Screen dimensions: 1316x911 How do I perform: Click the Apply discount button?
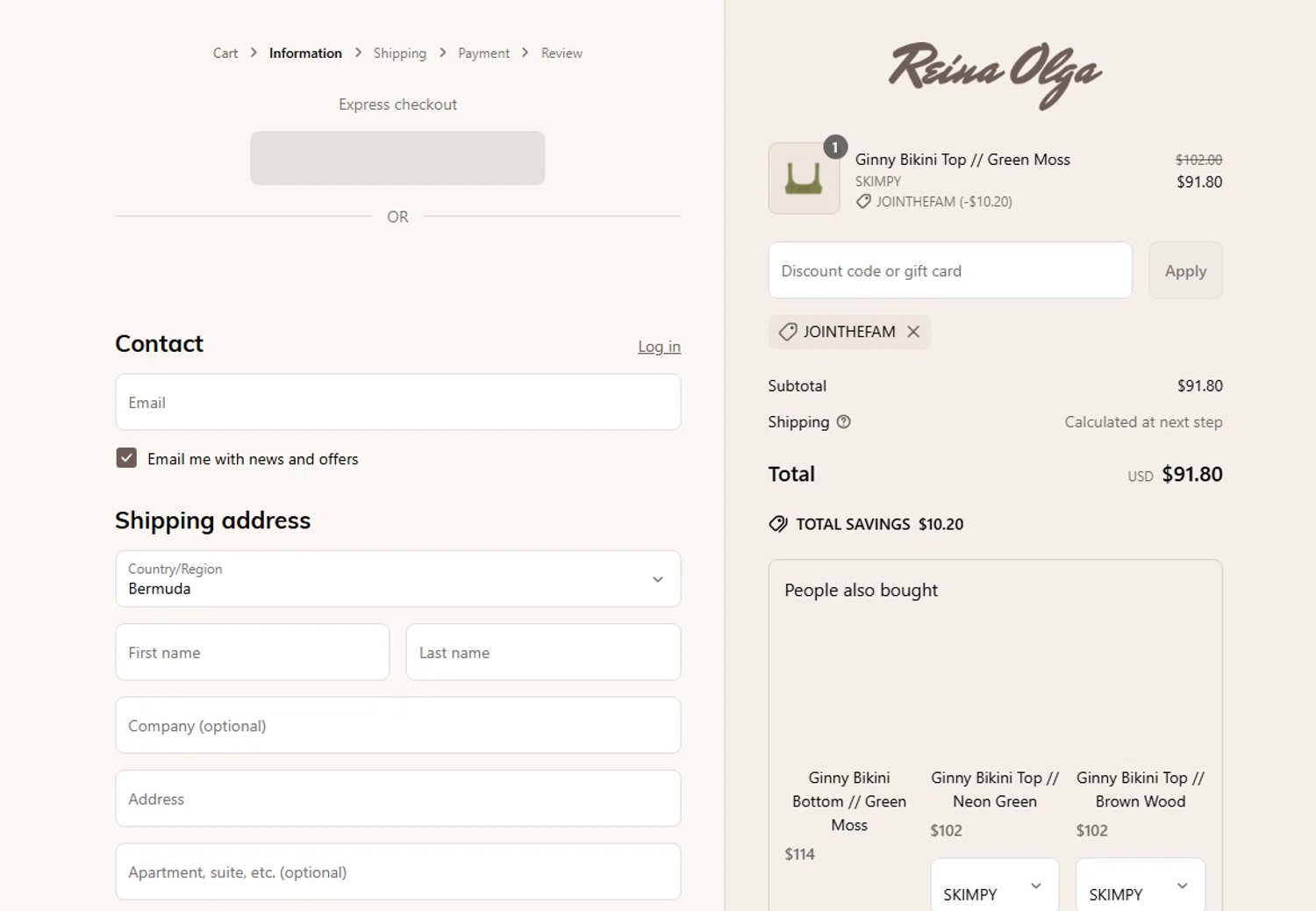(1185, 270)
